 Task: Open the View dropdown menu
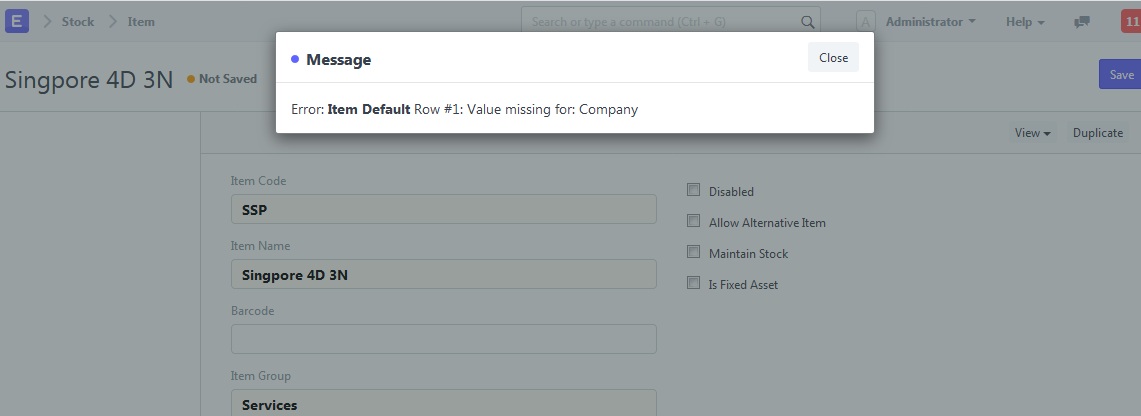coord(1033,132)
